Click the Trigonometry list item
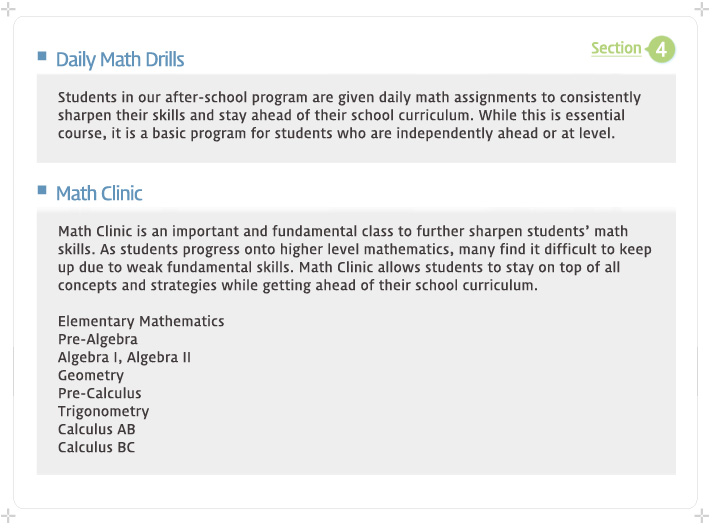 pos(104,411)
